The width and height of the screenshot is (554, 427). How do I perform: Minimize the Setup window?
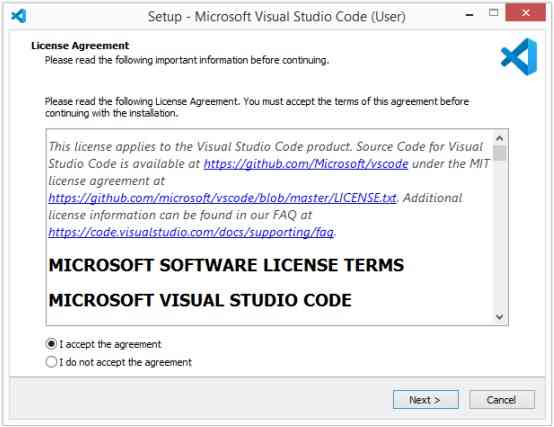(x=469, y=15)
